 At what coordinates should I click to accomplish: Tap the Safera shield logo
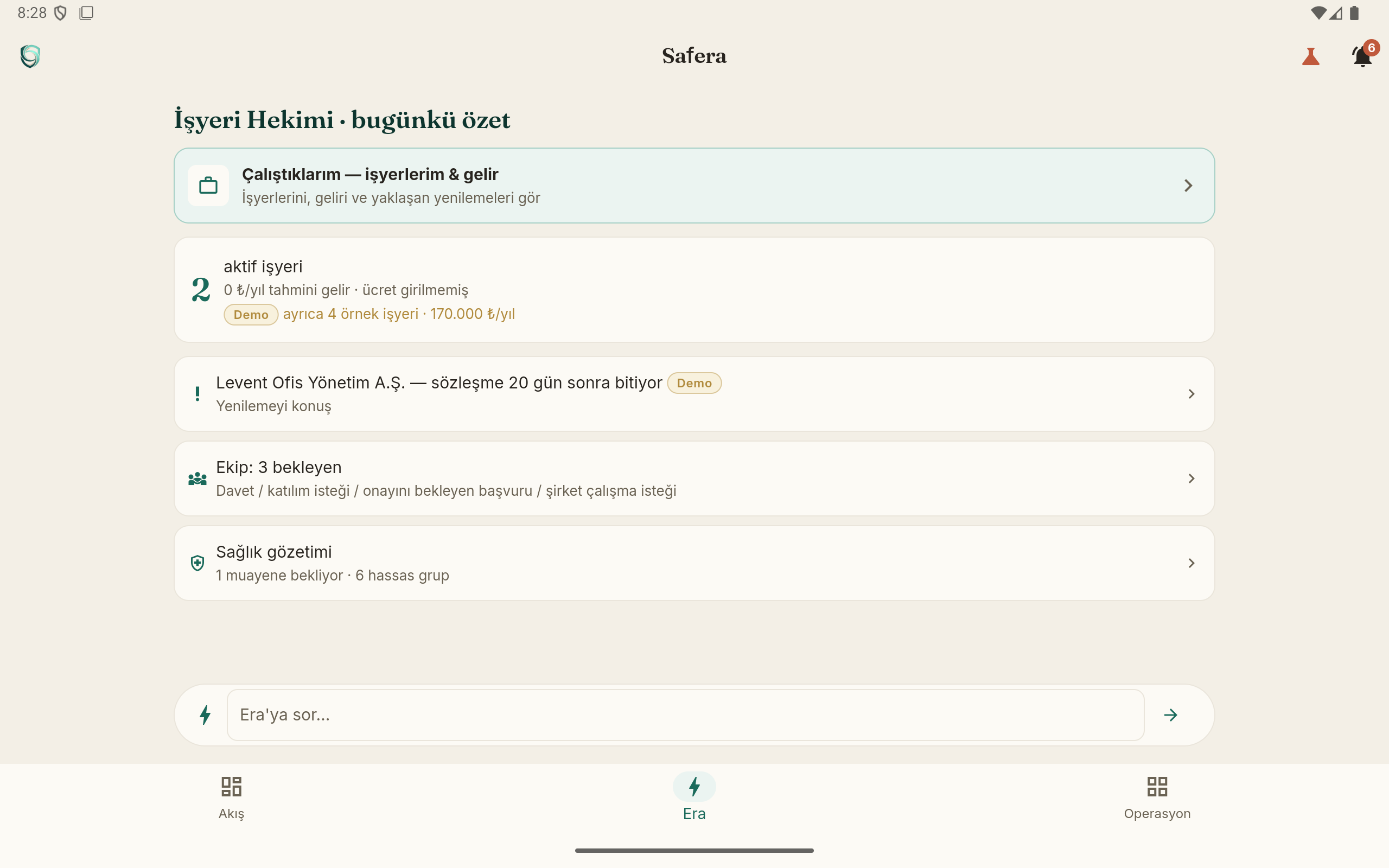point(30,56)
